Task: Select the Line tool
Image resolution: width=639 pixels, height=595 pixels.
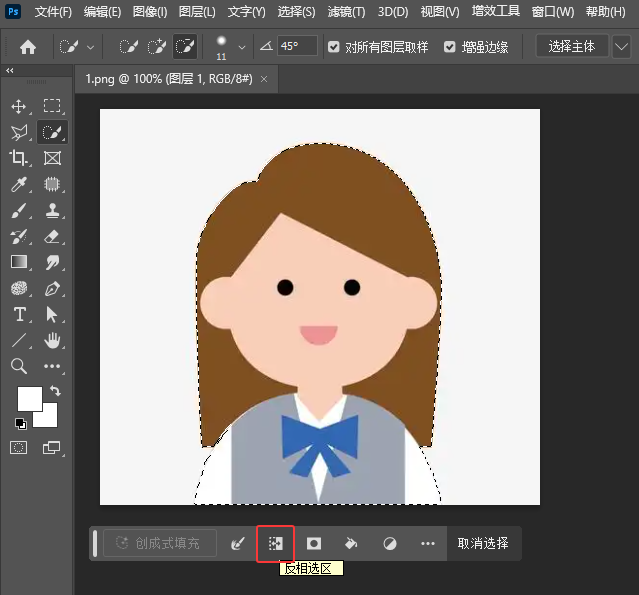Action: (19, 340)
